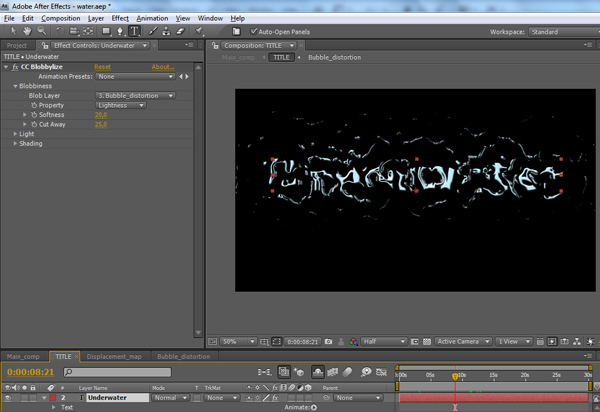
Task: Open the Blob Layer dropdown
Action: point(135,96)
